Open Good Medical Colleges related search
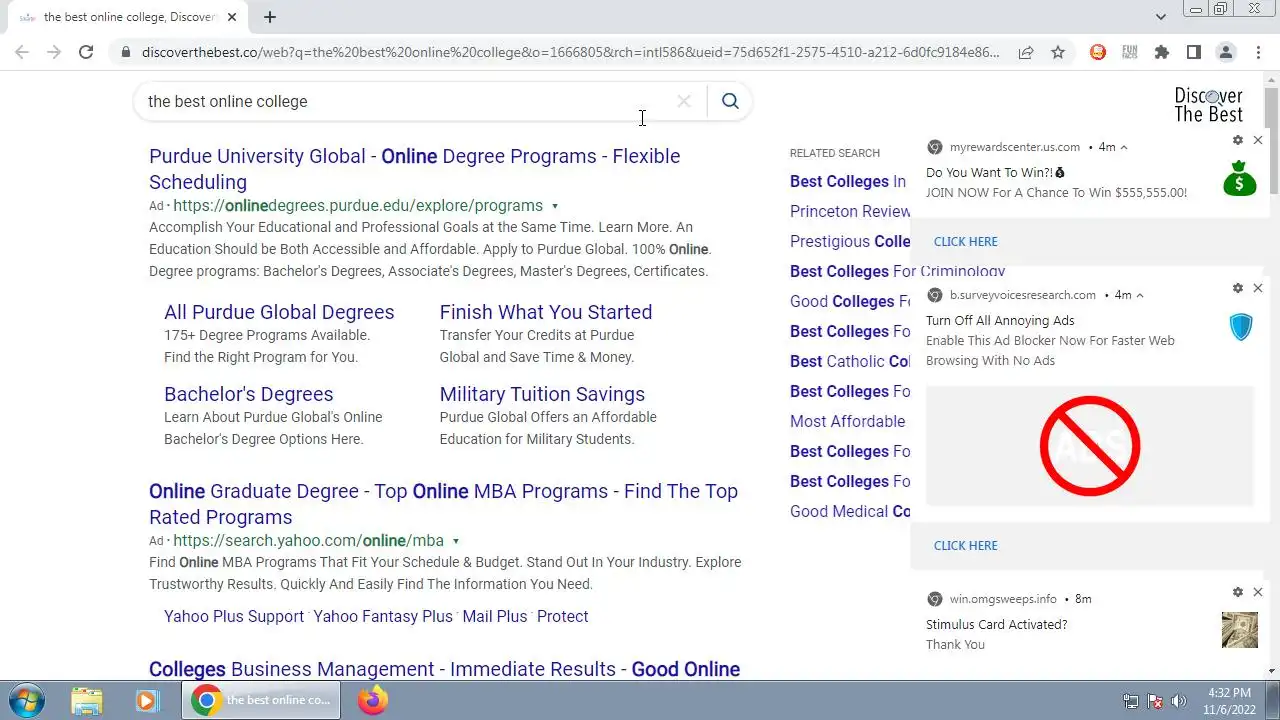Image resolution: width=1280 pixels, height=720 pixels. click(x=850, y=511)
